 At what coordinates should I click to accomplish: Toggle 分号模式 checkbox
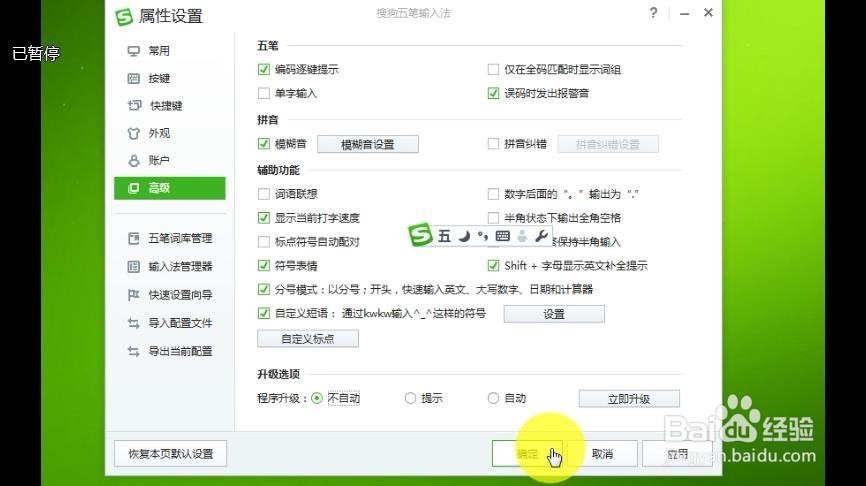pyautogui.click(x=263, y=289)
